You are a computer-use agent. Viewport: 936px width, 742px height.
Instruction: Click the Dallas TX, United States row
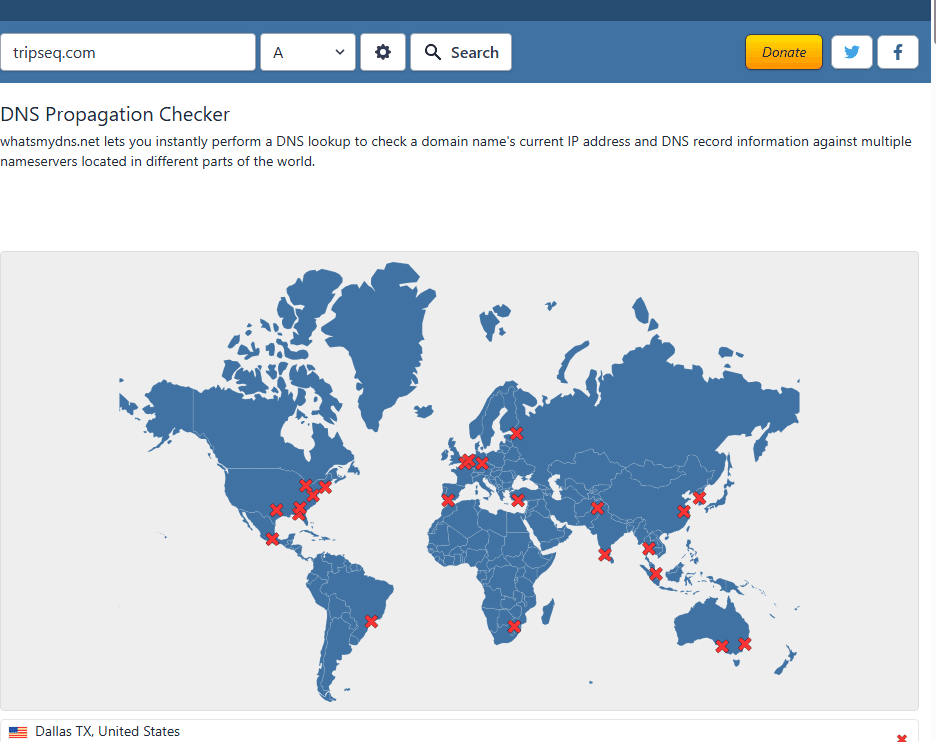tap(459, 732)
